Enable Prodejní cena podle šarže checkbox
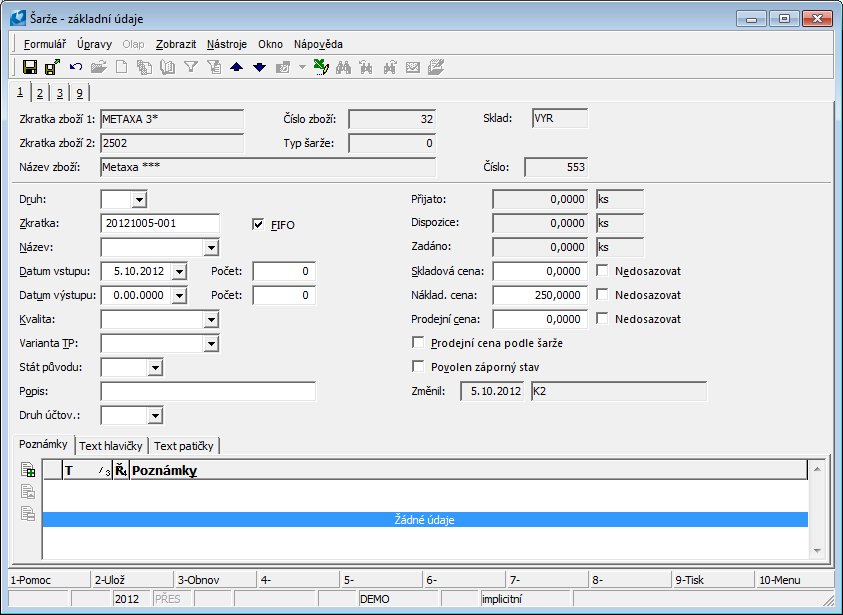This screenshot has height=615, width=843. coord(418,343)
